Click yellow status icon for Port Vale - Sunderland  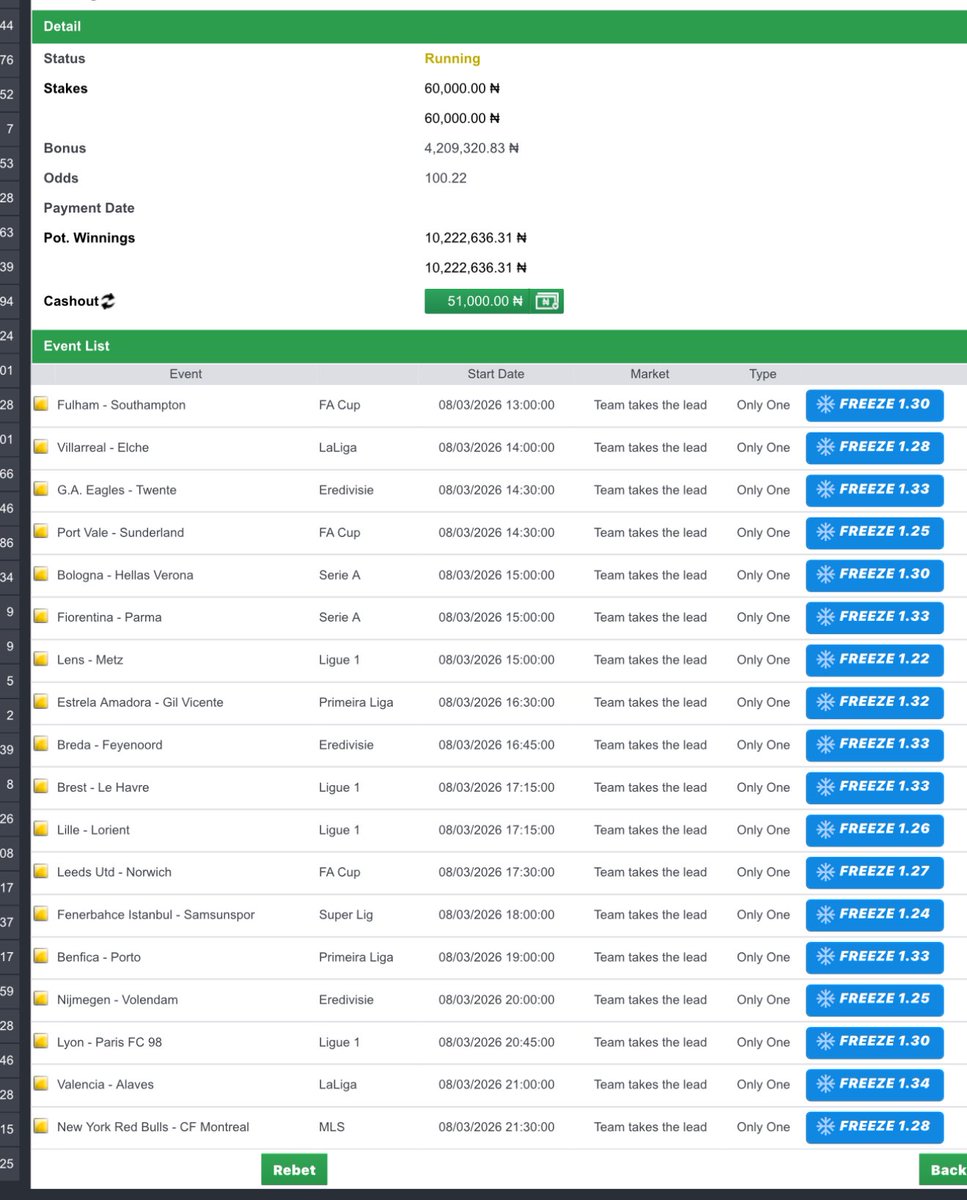pyautogui.click(x=41, y=532)
